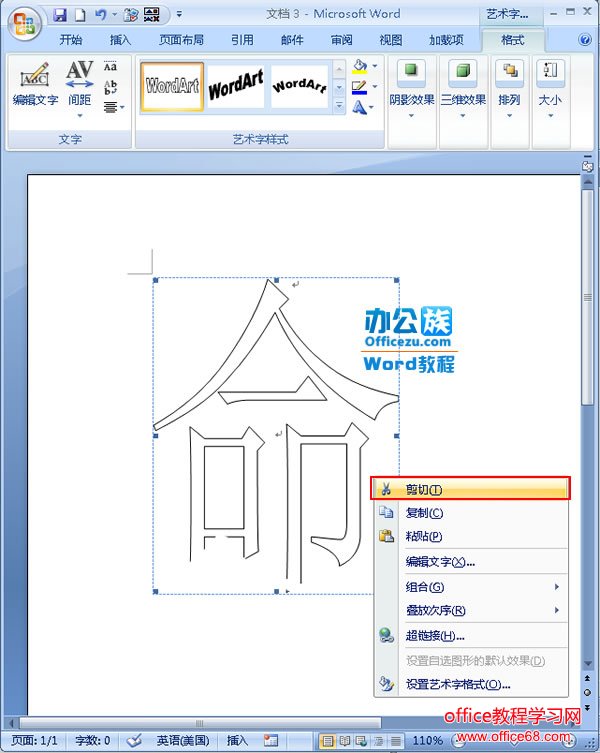
Task: Open WordArt text alignment dropdown
Action: 114,107
